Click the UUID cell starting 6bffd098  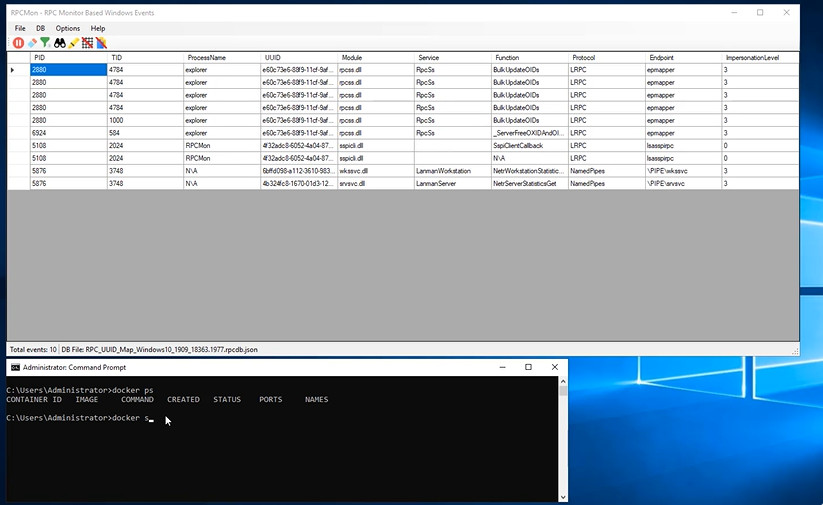(x=299, y=171)
